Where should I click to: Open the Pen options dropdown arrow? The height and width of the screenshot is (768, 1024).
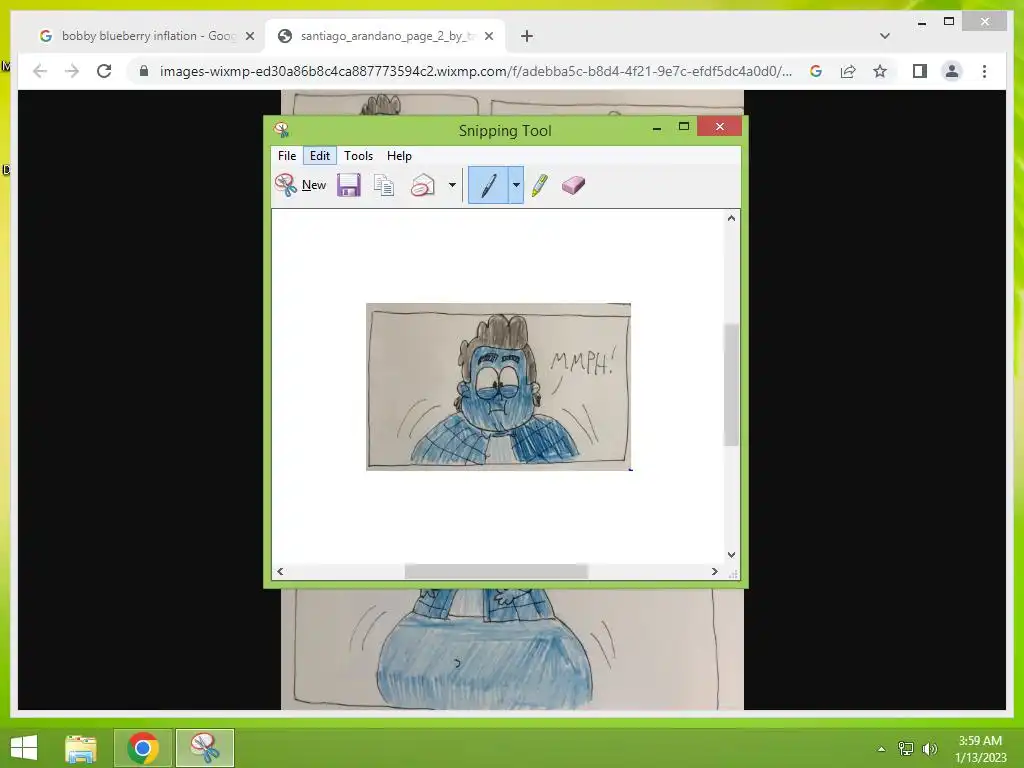click(516, 185)
